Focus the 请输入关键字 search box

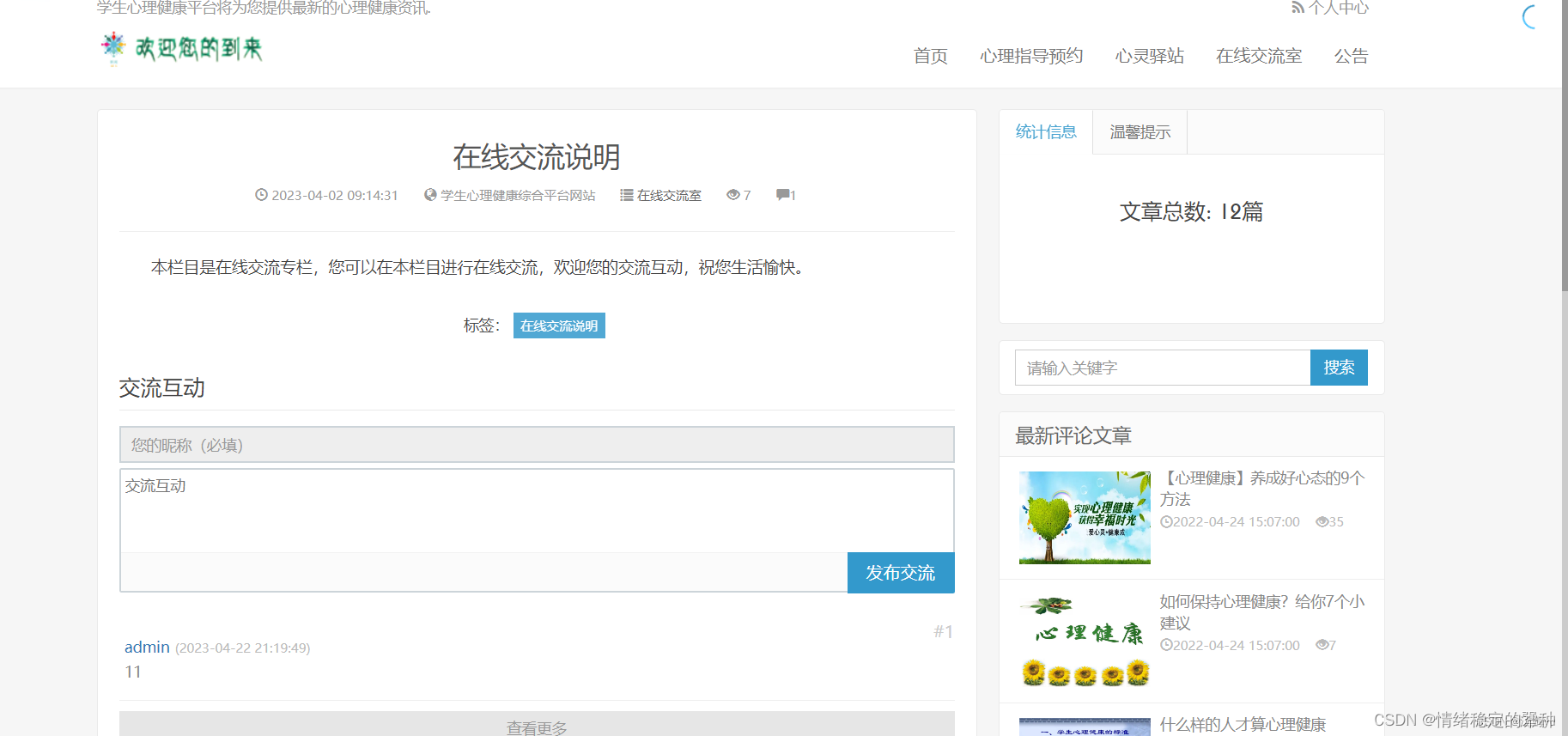click(x=1163, y=368)
